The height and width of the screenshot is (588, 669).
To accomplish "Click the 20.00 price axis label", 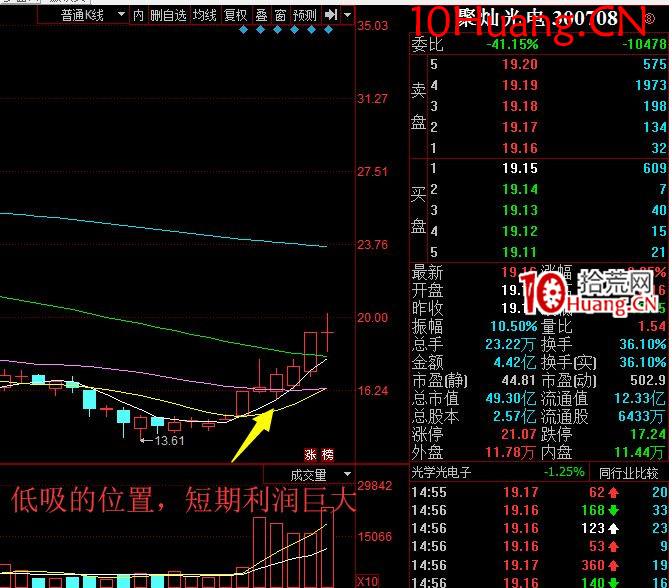I will pos(372,318).
